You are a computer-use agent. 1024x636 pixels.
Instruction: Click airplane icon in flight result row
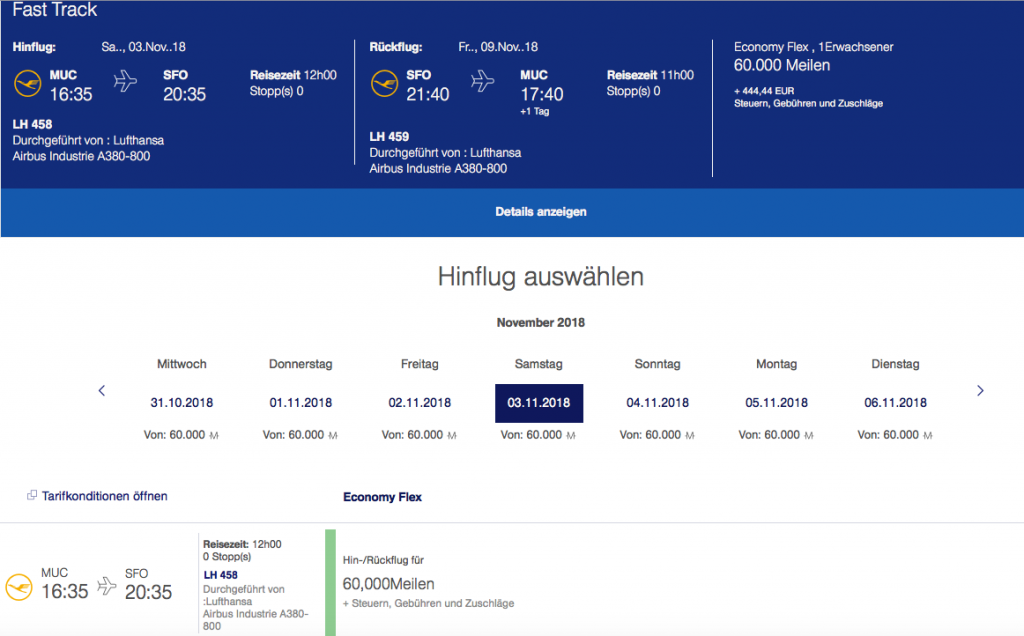[106, 585]
